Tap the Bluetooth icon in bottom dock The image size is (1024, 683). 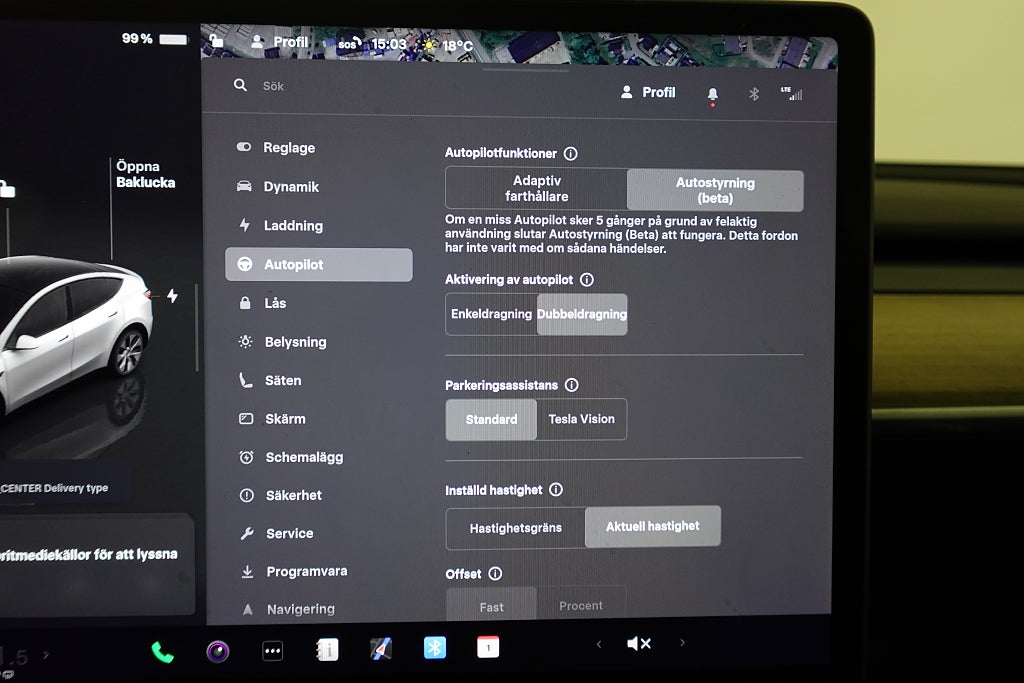tap(435, 648)
